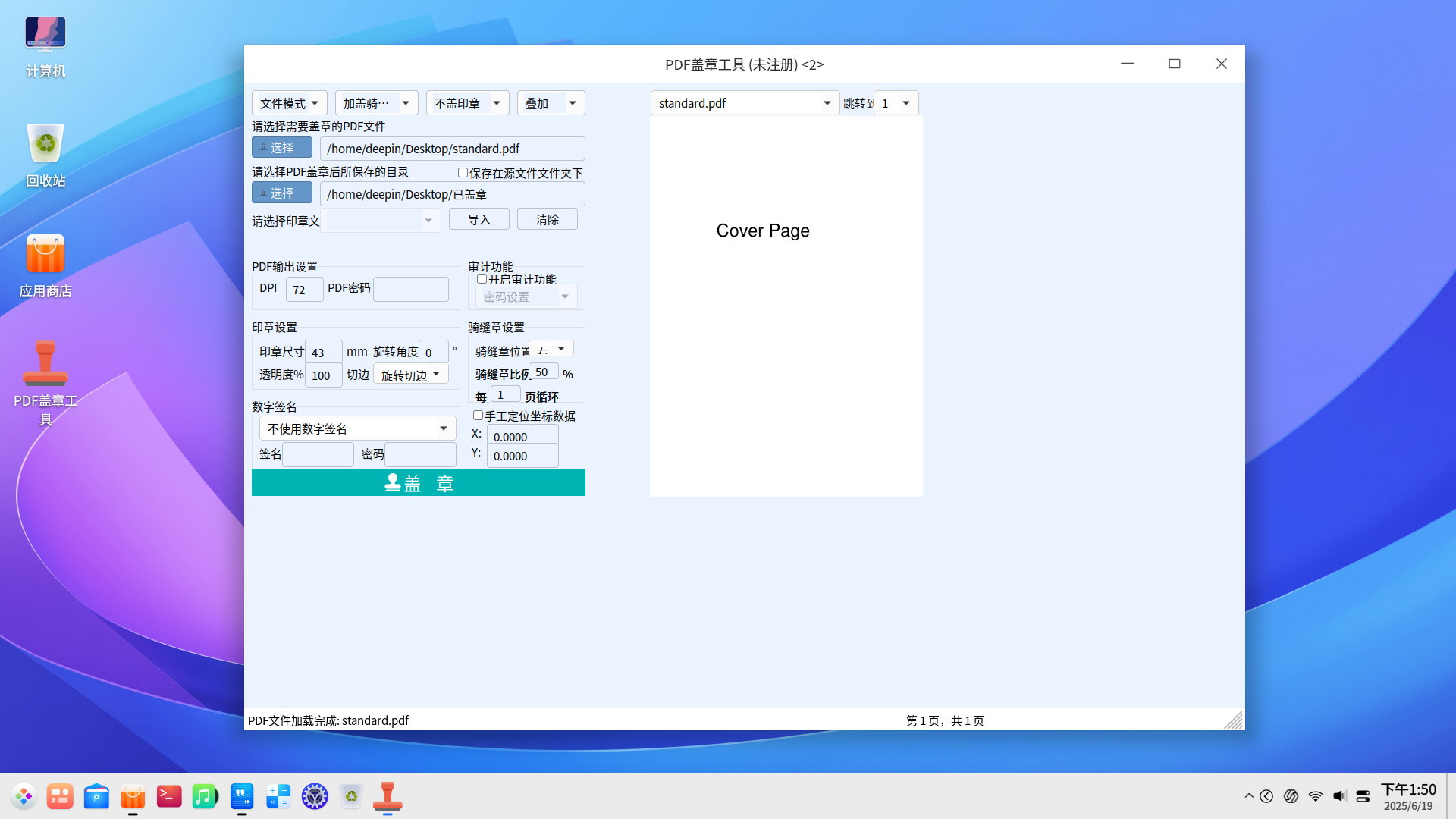Open the Wi-Fi network tray icon

point(1316,796)
